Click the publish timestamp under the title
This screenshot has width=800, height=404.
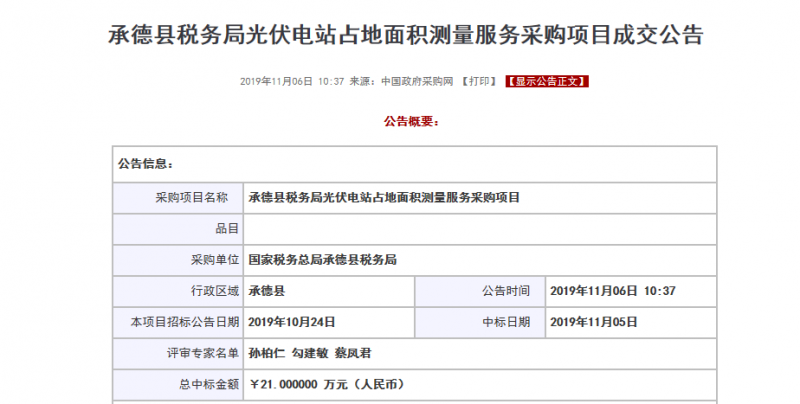pos(293,81)
